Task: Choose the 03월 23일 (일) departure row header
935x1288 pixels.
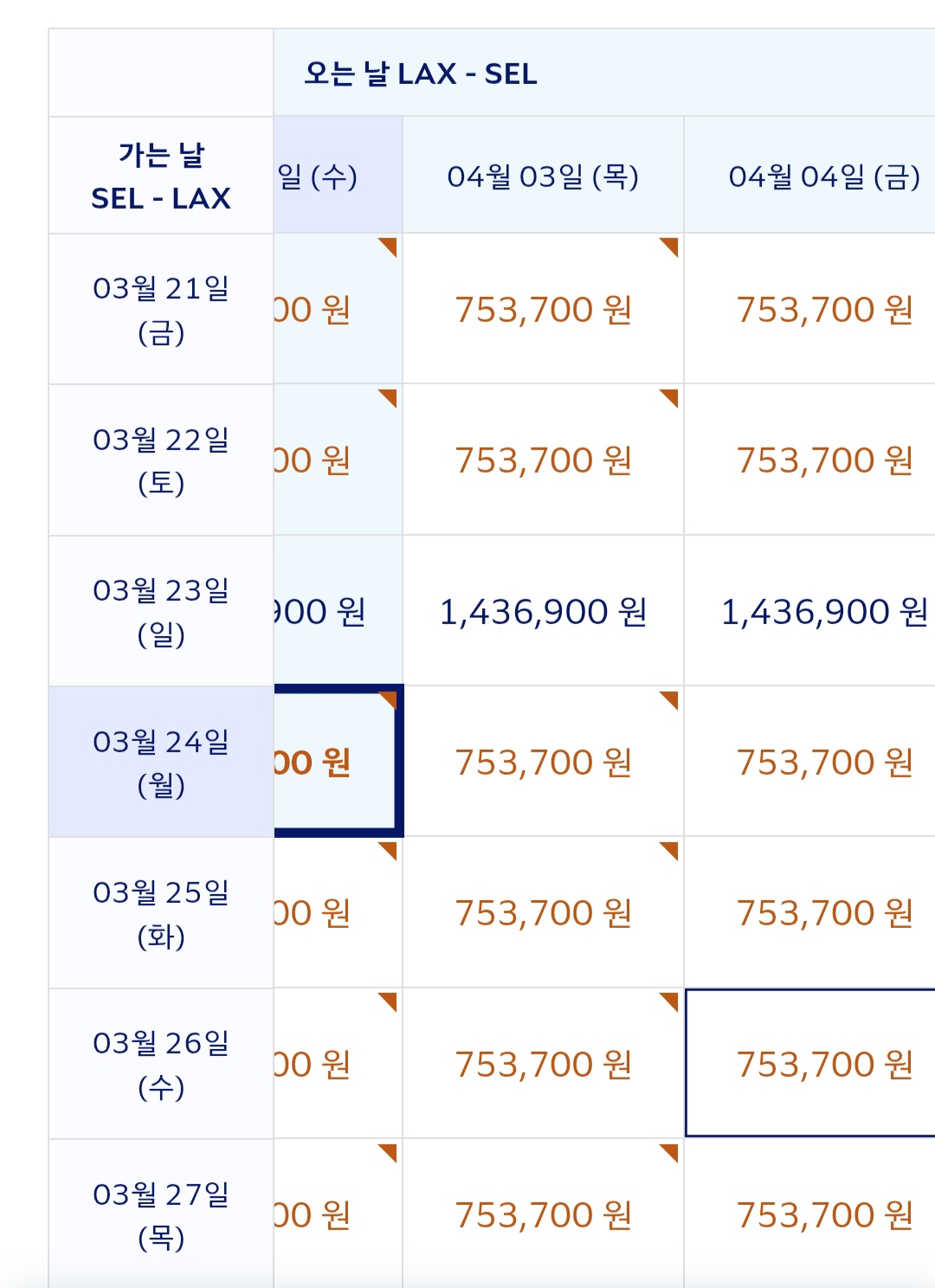Action: (x=161, y=611)
